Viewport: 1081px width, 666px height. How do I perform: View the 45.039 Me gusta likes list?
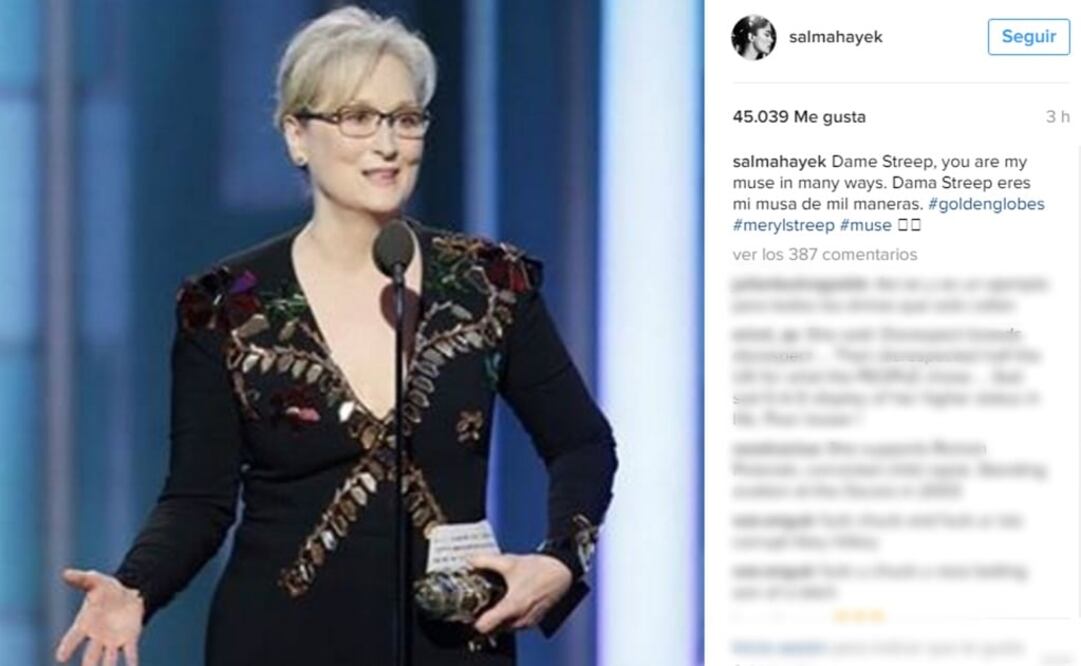(799, 117)
